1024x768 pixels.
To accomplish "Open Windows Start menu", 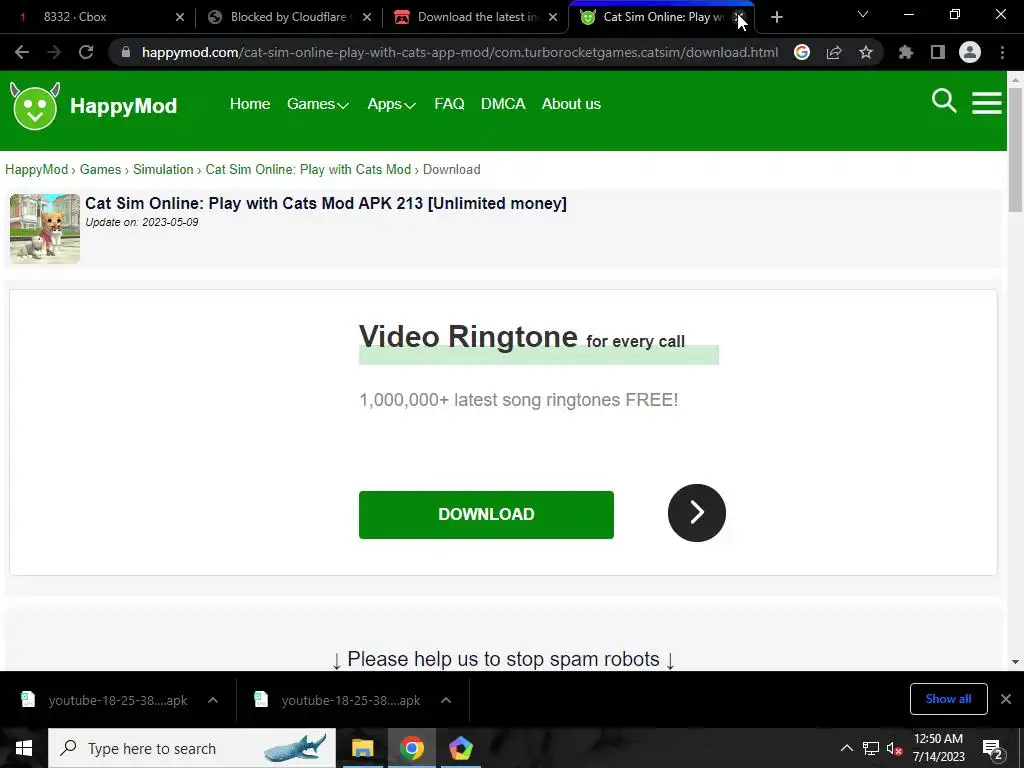I will [x=24, y=748].
